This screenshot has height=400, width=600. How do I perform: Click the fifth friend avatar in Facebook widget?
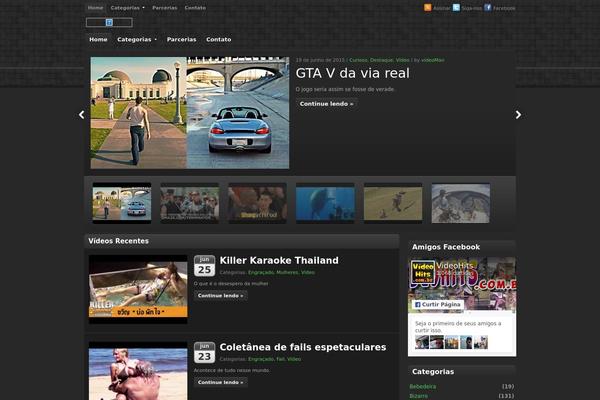481,342
